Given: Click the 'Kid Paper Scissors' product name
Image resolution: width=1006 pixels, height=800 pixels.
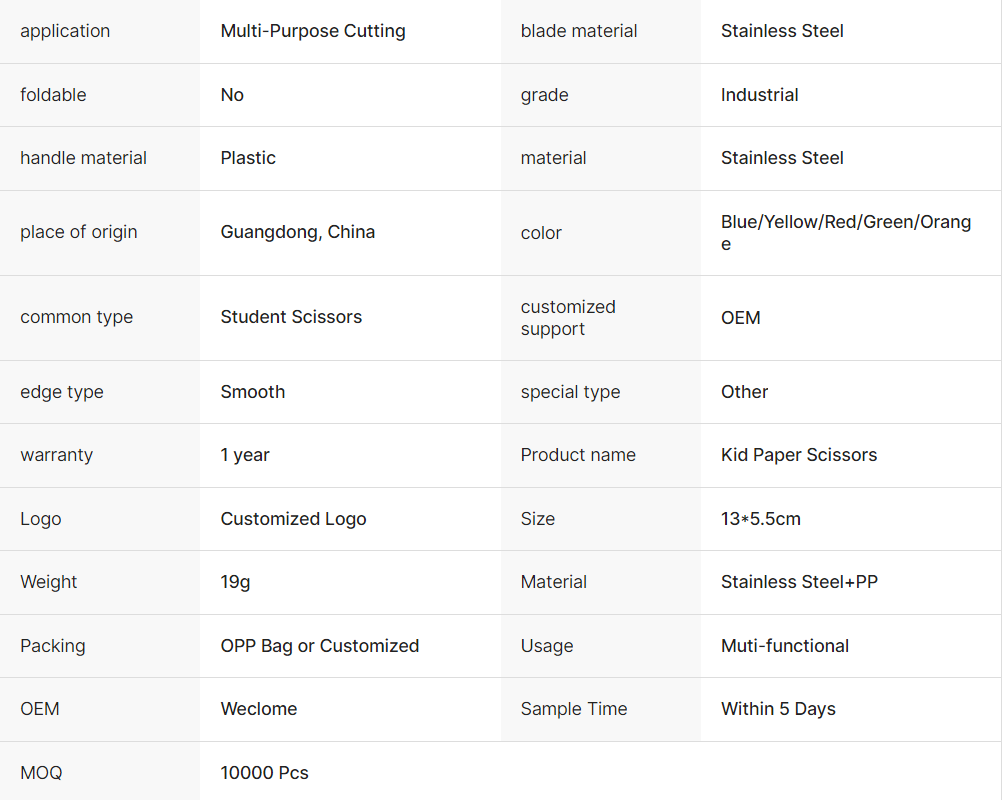Looking at the screenshot, I should click(x=799, y=455).
